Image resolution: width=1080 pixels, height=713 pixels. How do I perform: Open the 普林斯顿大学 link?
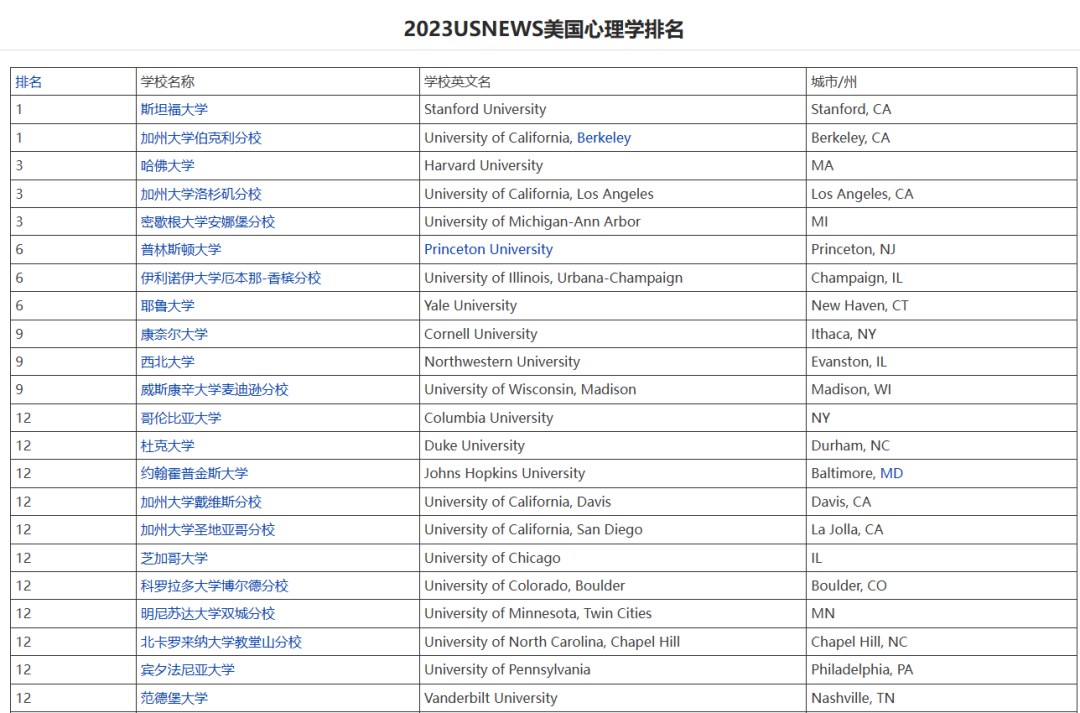tap(181, 249)
